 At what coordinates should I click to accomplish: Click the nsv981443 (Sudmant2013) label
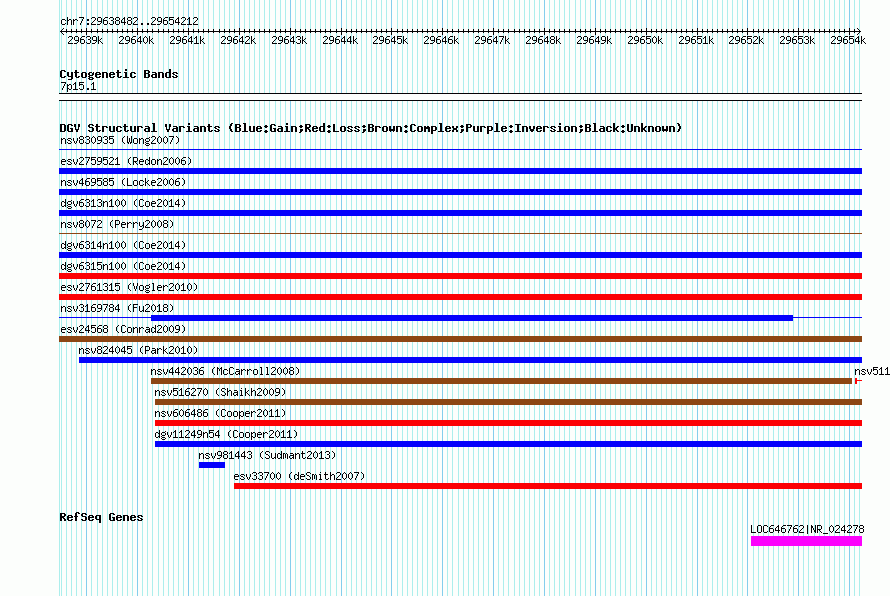[267, 455]
